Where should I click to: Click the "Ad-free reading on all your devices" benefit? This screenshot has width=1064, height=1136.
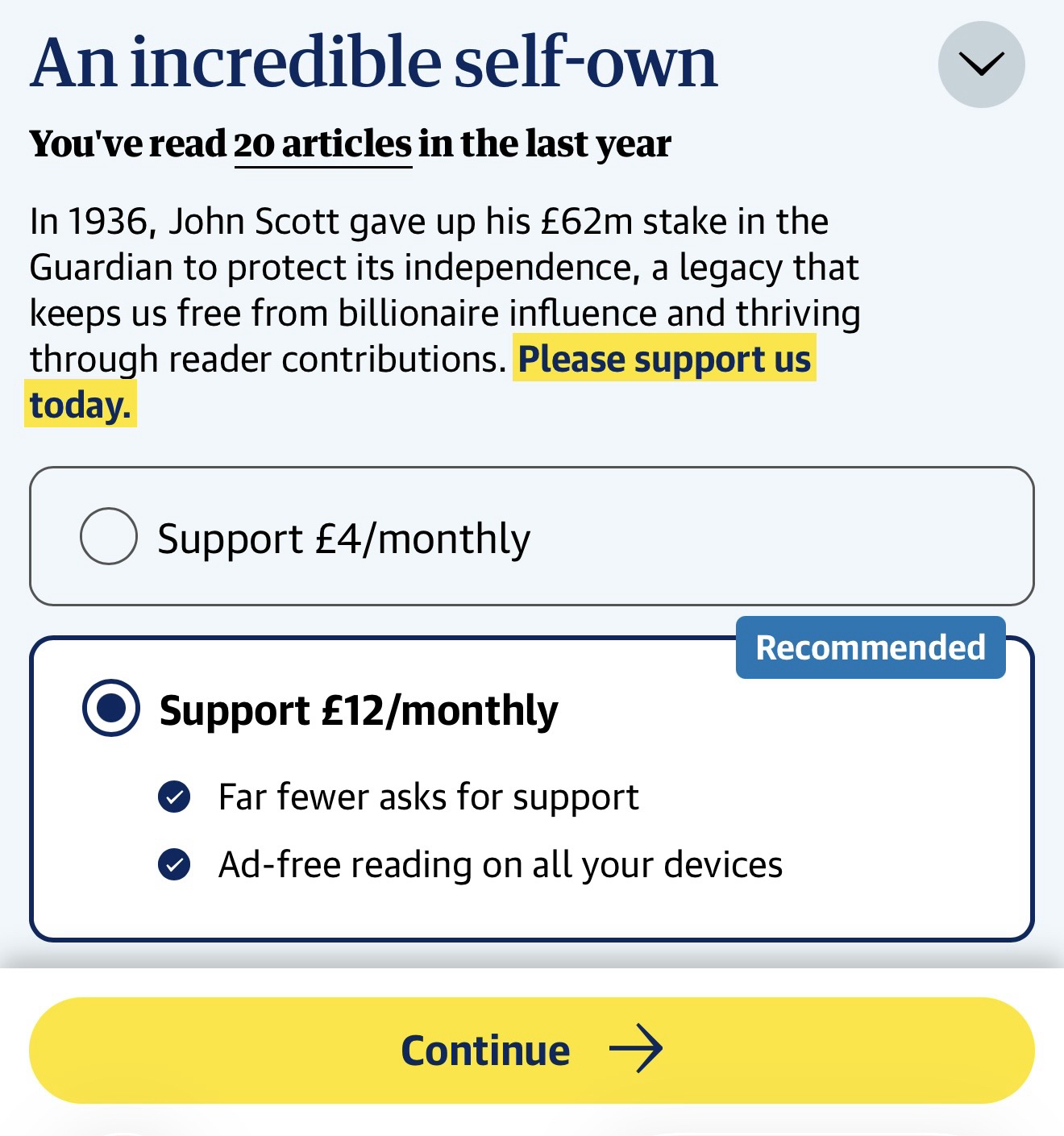pos(500,865)
